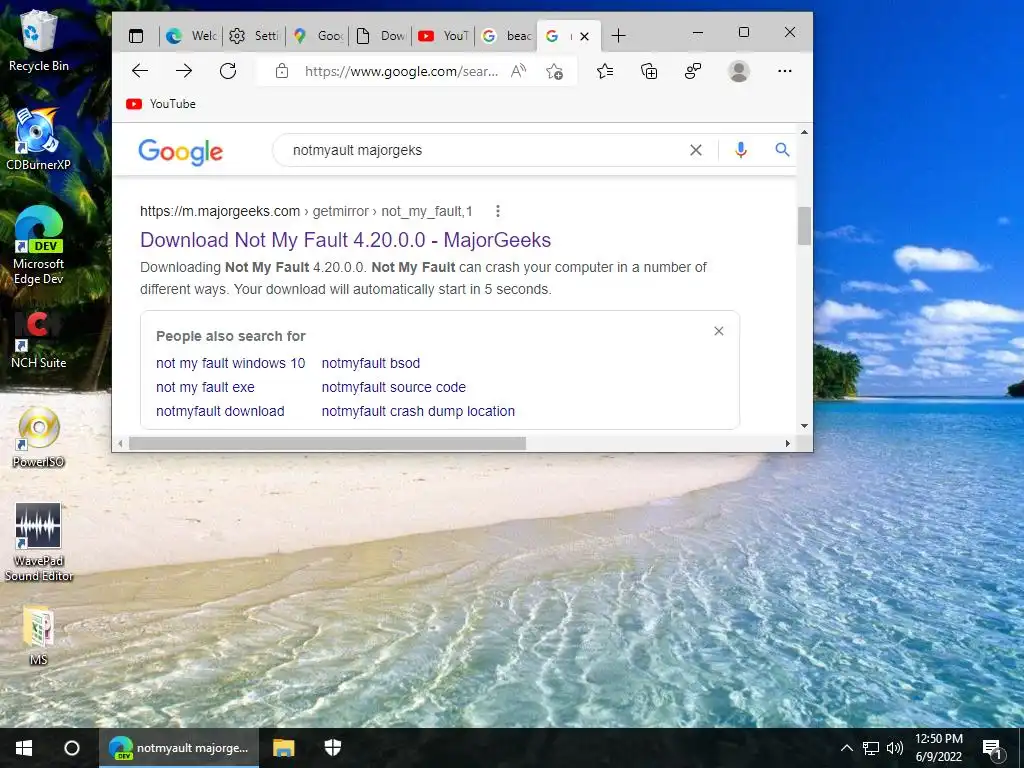The width and height of the screenshot is (1024, 768).
Task: Search for notmyfault source code
Action: coord(394,387)
